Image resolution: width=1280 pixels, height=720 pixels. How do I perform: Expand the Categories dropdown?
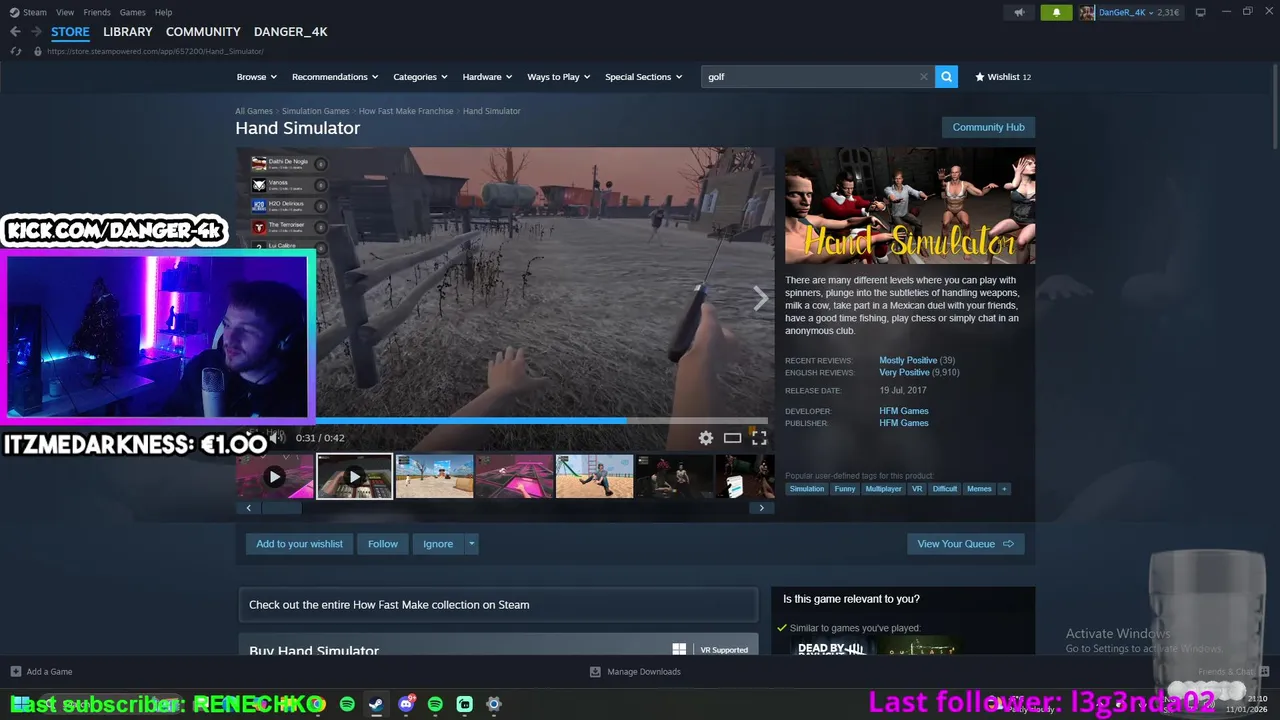click(x=420, y=77)
